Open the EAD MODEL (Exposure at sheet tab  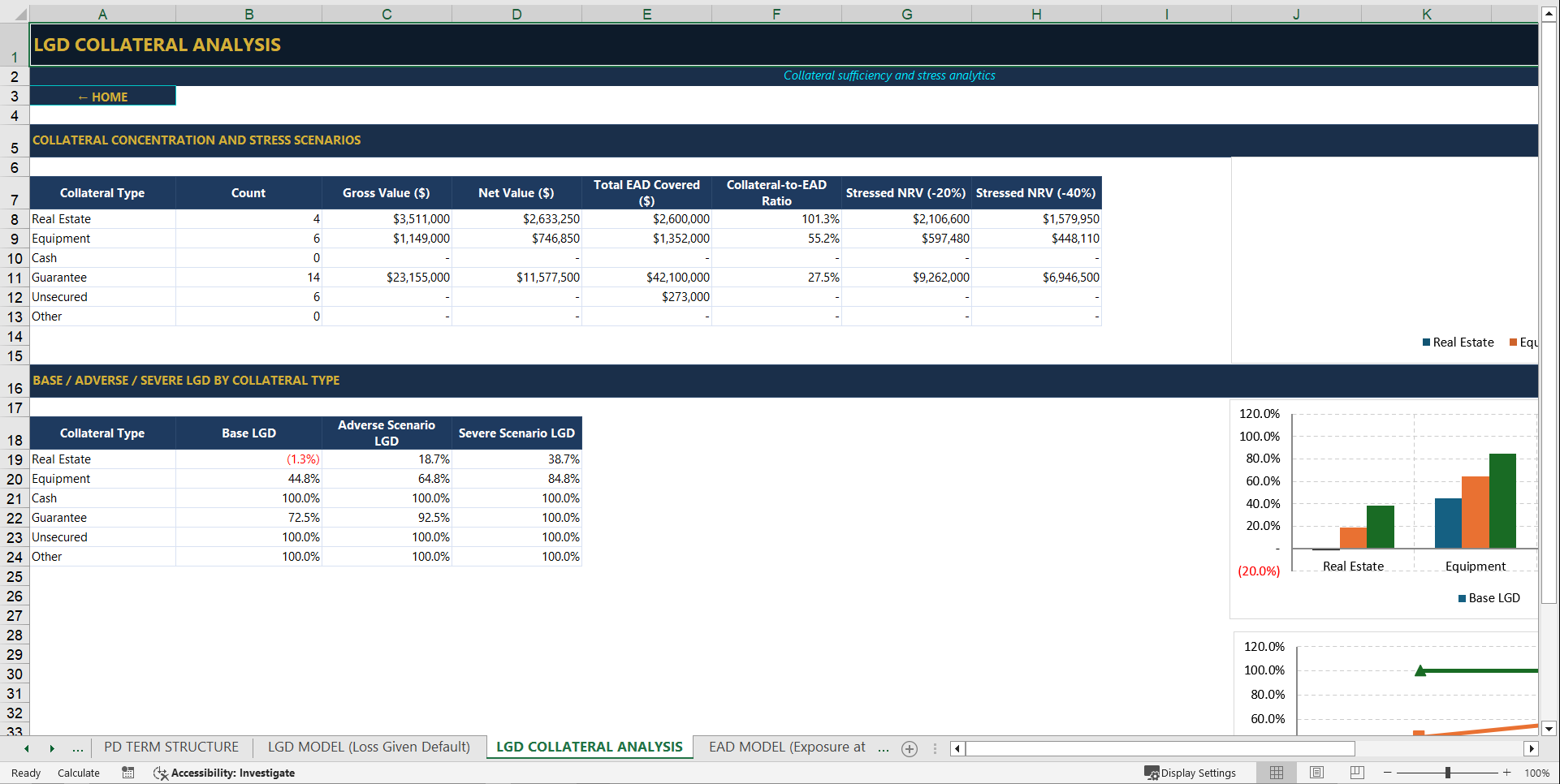(x=787, y=747)
